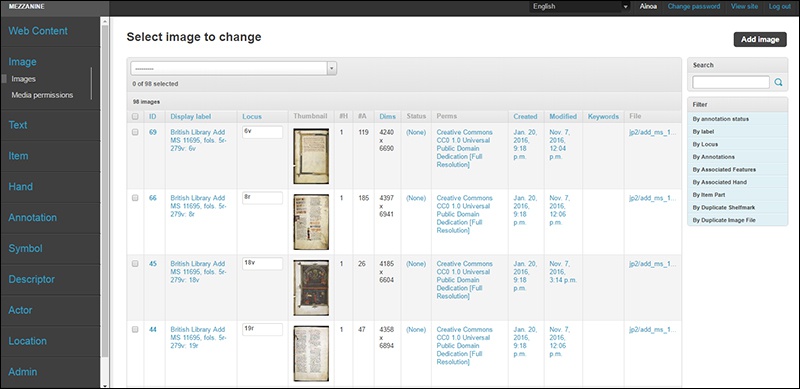Screen dimensions: 800x389
Task: Edit the Locus field containing 18v
Action: [262, 264]
